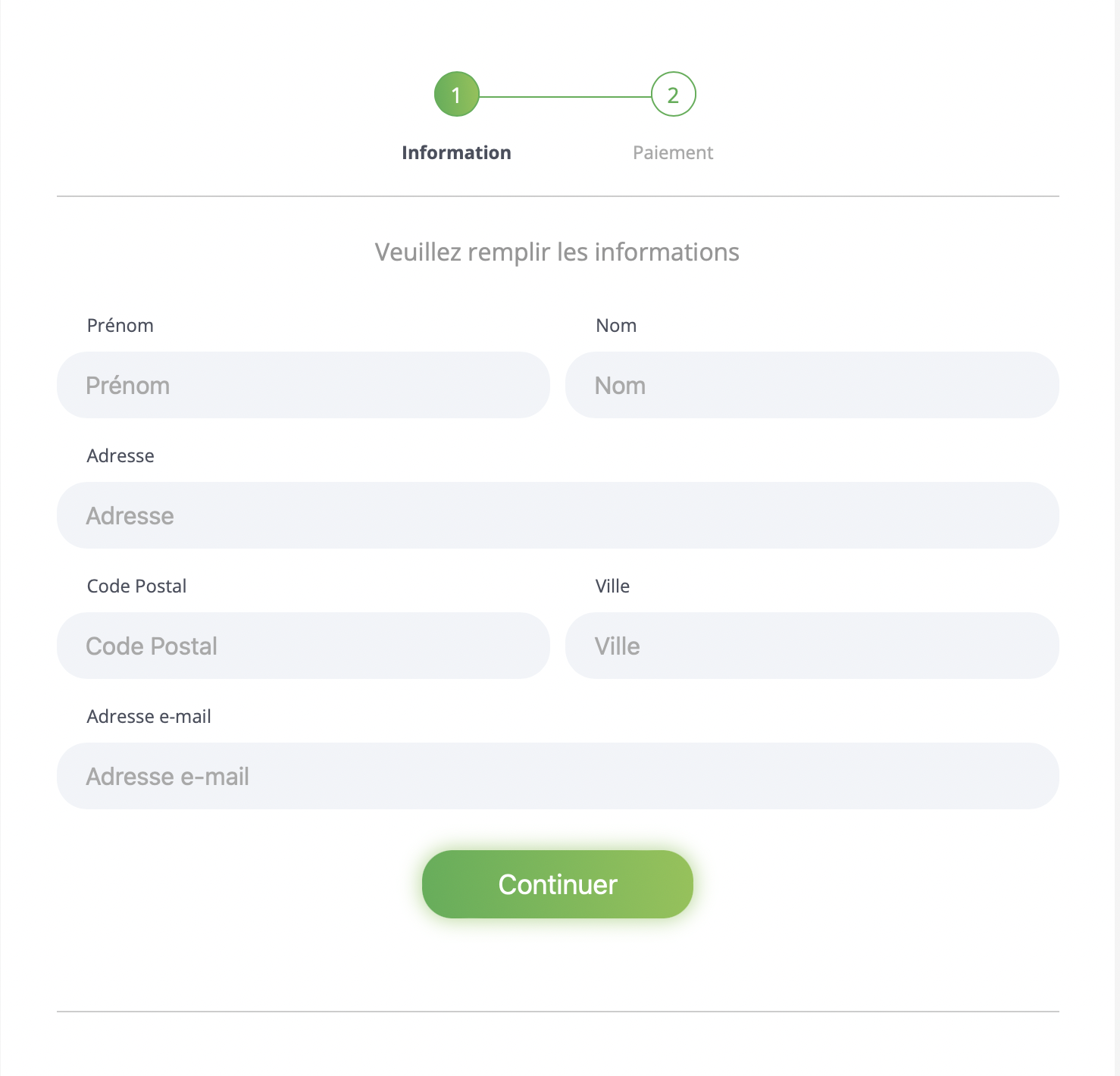
Task: Click the divider line below the Continuer button
Action: click(558, 1012)
